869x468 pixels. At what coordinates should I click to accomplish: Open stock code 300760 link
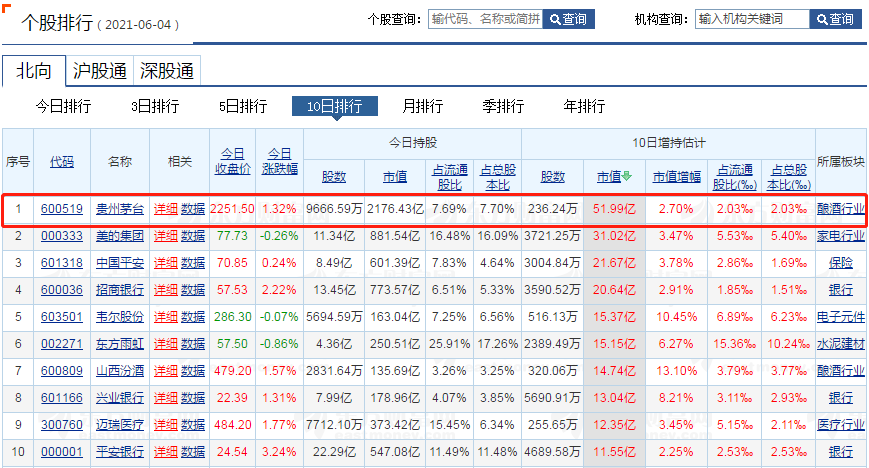point(62,425)
